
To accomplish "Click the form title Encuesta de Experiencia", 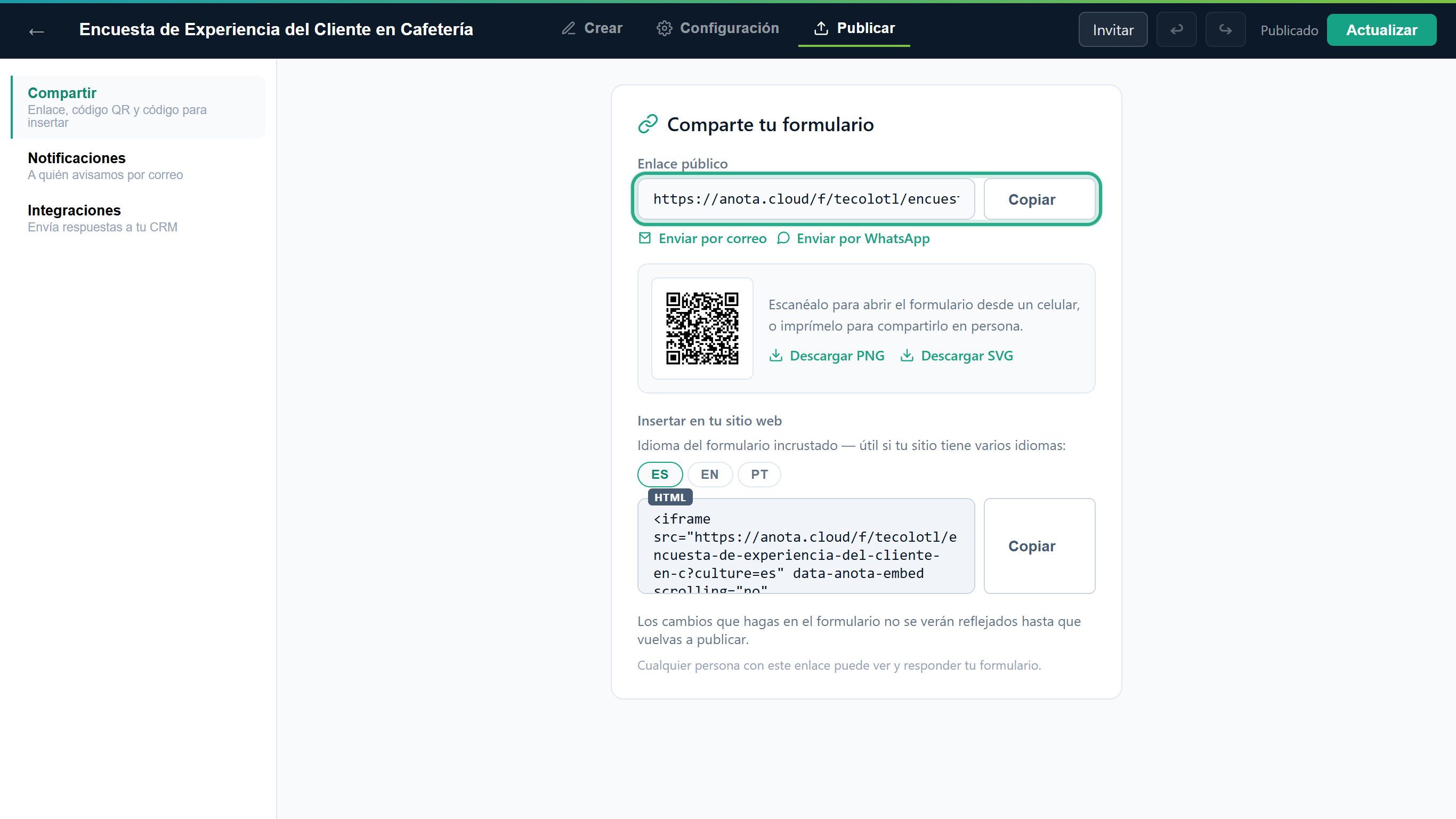I will click(276, 29).
